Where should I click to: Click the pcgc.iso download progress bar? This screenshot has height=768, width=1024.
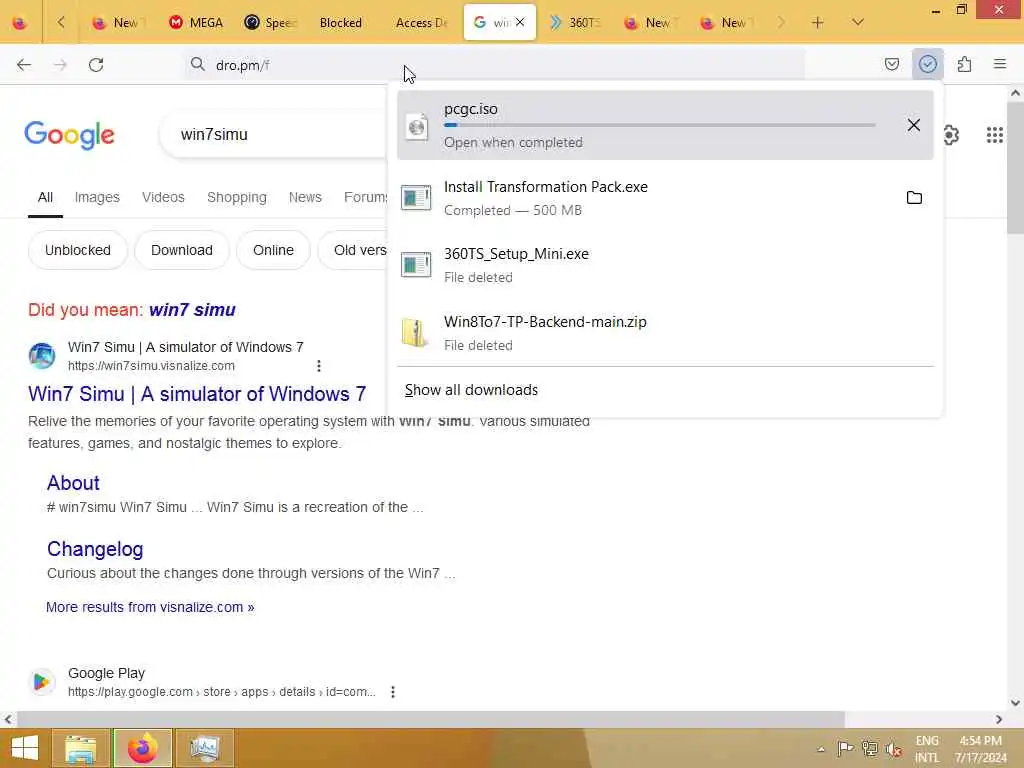click(x=660, y=125)
